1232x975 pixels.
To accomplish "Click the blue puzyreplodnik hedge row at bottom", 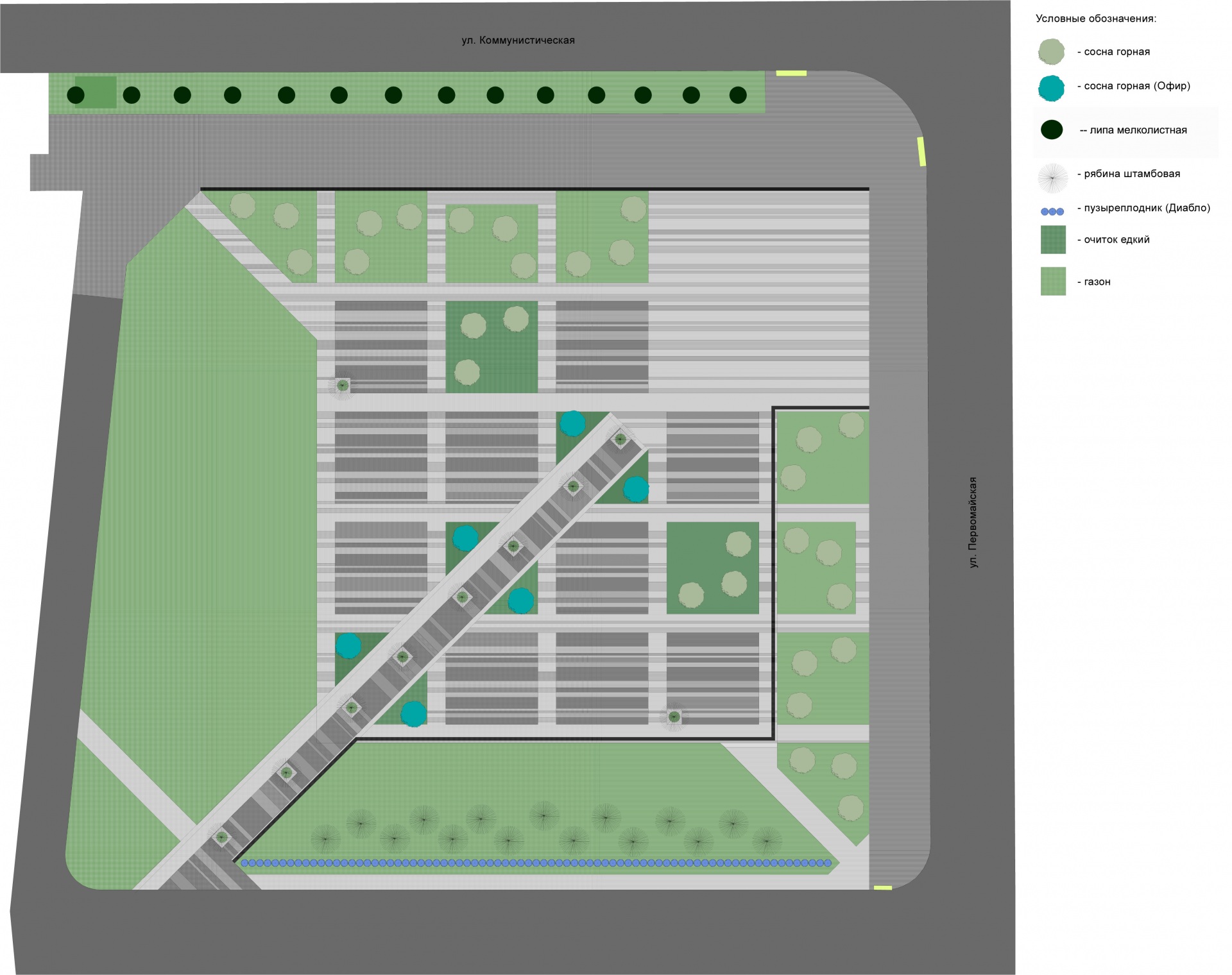I will (538, 863).
